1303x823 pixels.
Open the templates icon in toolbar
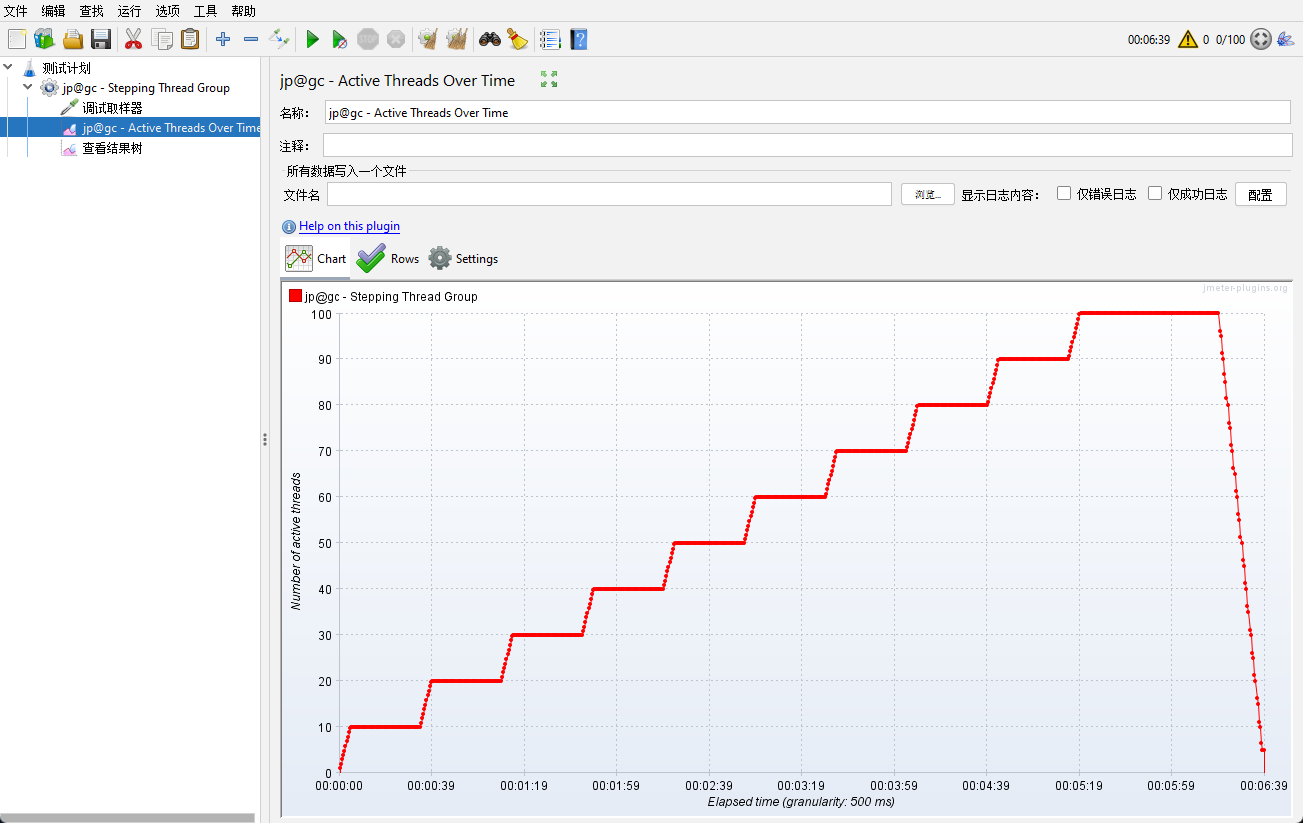pos(44,39)
